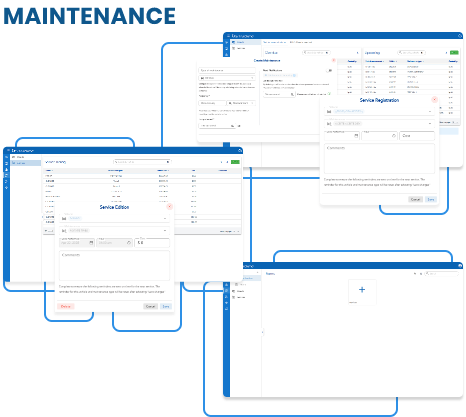Click Comments box in Service Registration dialog
The height and width of the screenshot is (417, 466).
point(379,158)
